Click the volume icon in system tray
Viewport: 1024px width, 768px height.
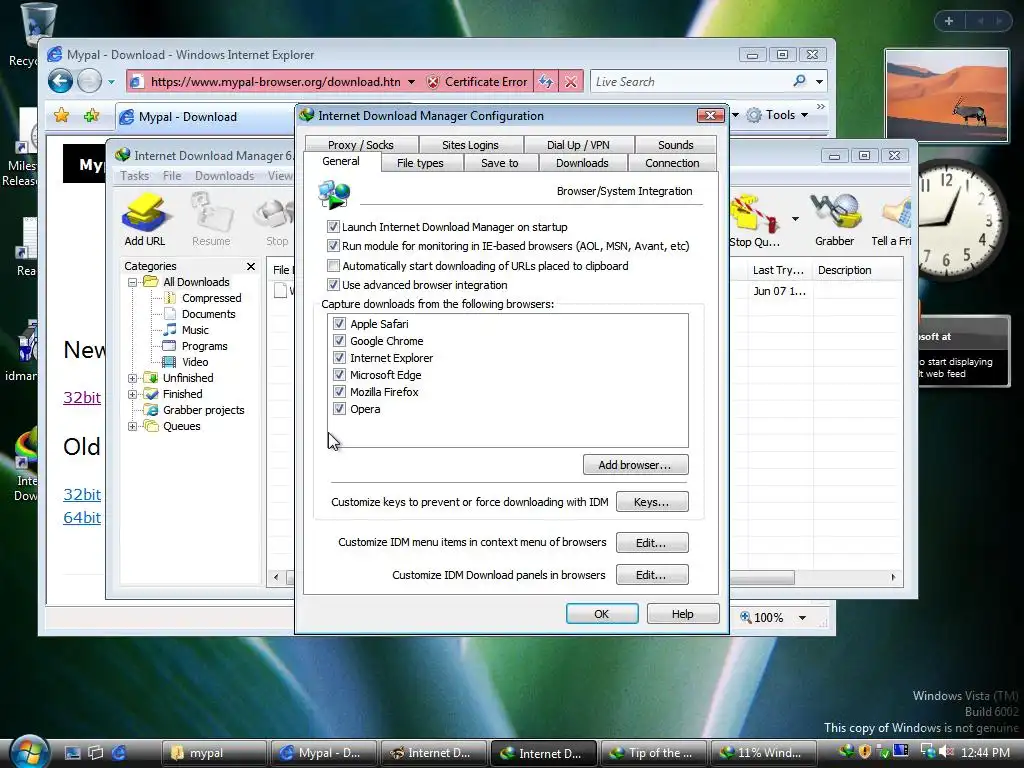pos(944,752)
